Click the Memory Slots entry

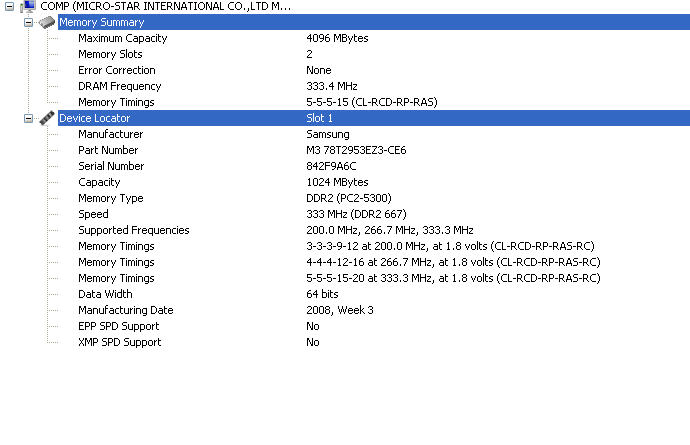coord(110,54)
